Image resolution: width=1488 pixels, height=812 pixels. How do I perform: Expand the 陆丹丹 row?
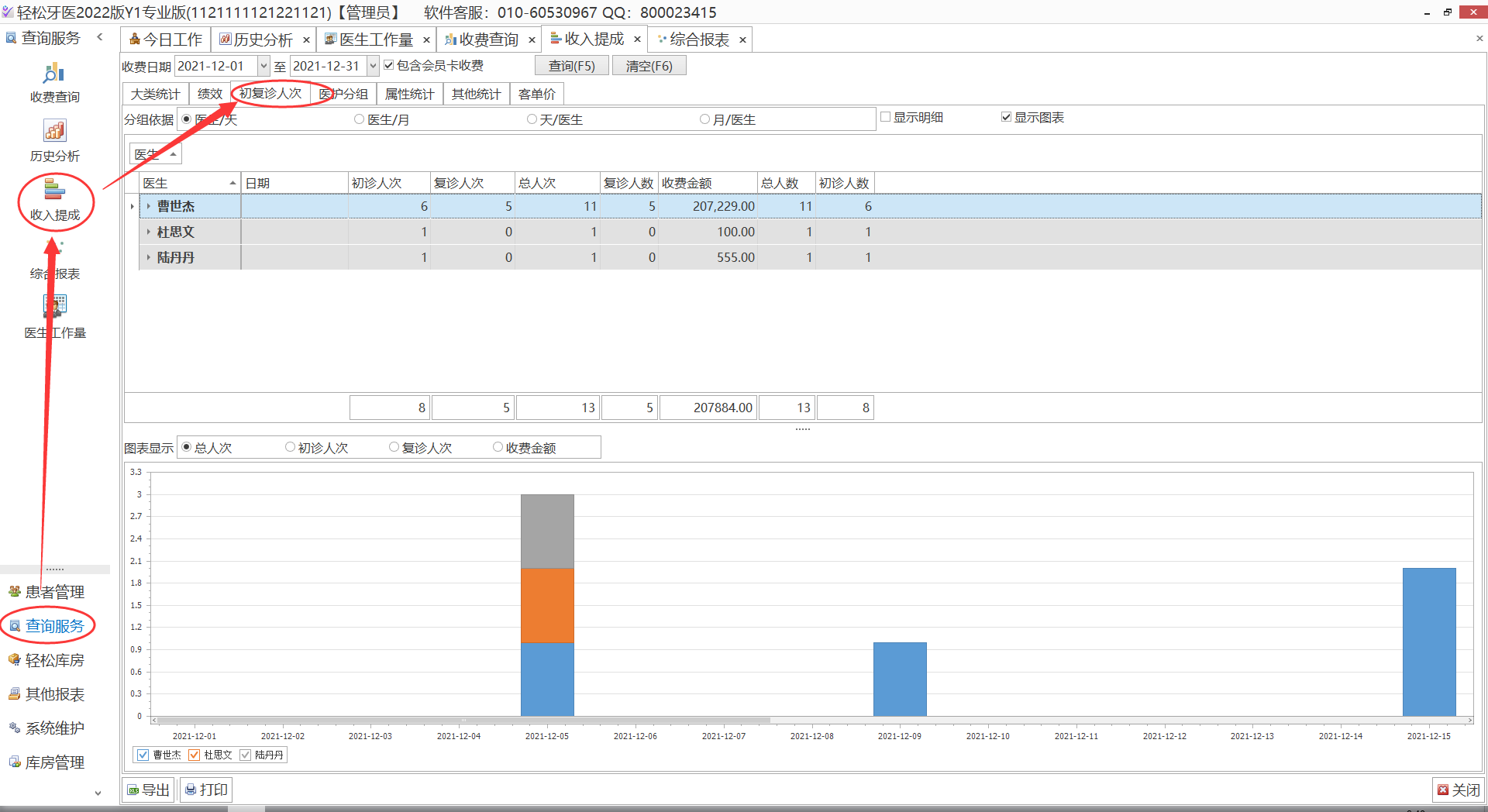pos(149,257)
